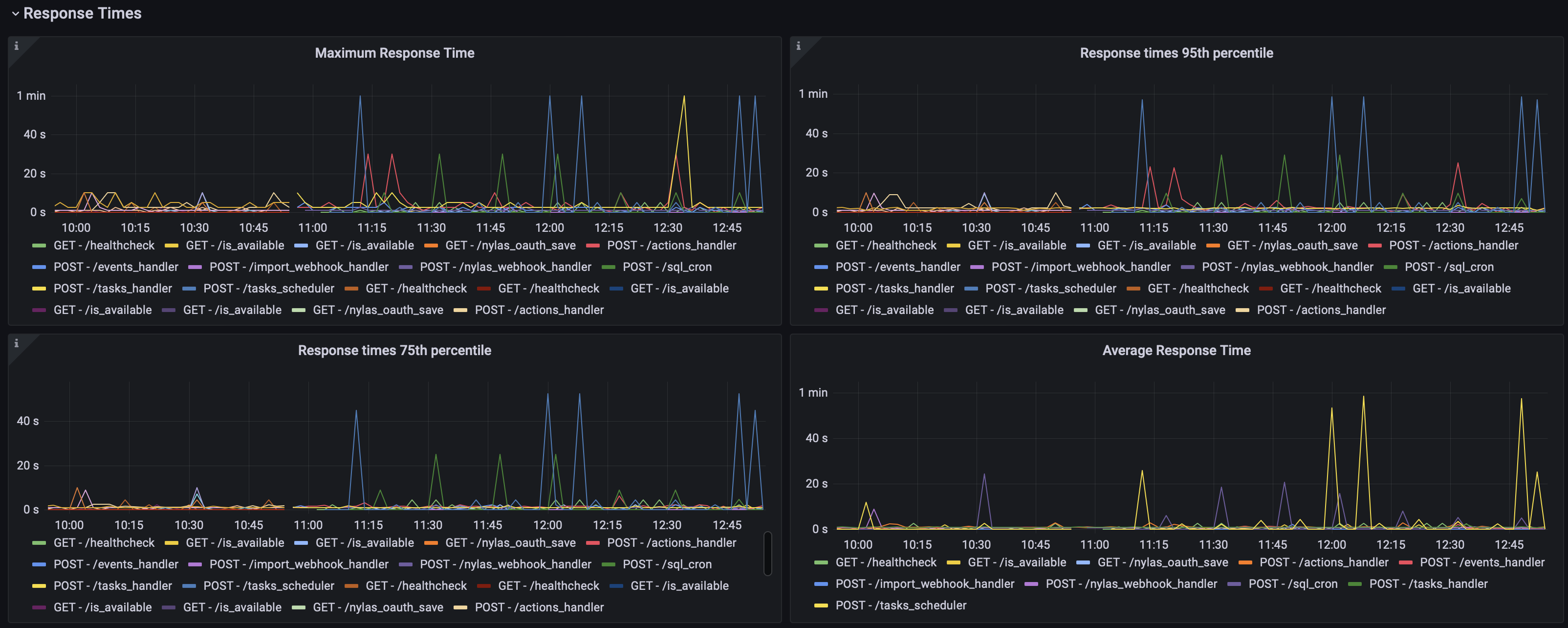Toggle POST - /tasks_scheduler in Average Response Time legend
The height and width of the screenshot is (628, 1568).
[x=901, y=605]
